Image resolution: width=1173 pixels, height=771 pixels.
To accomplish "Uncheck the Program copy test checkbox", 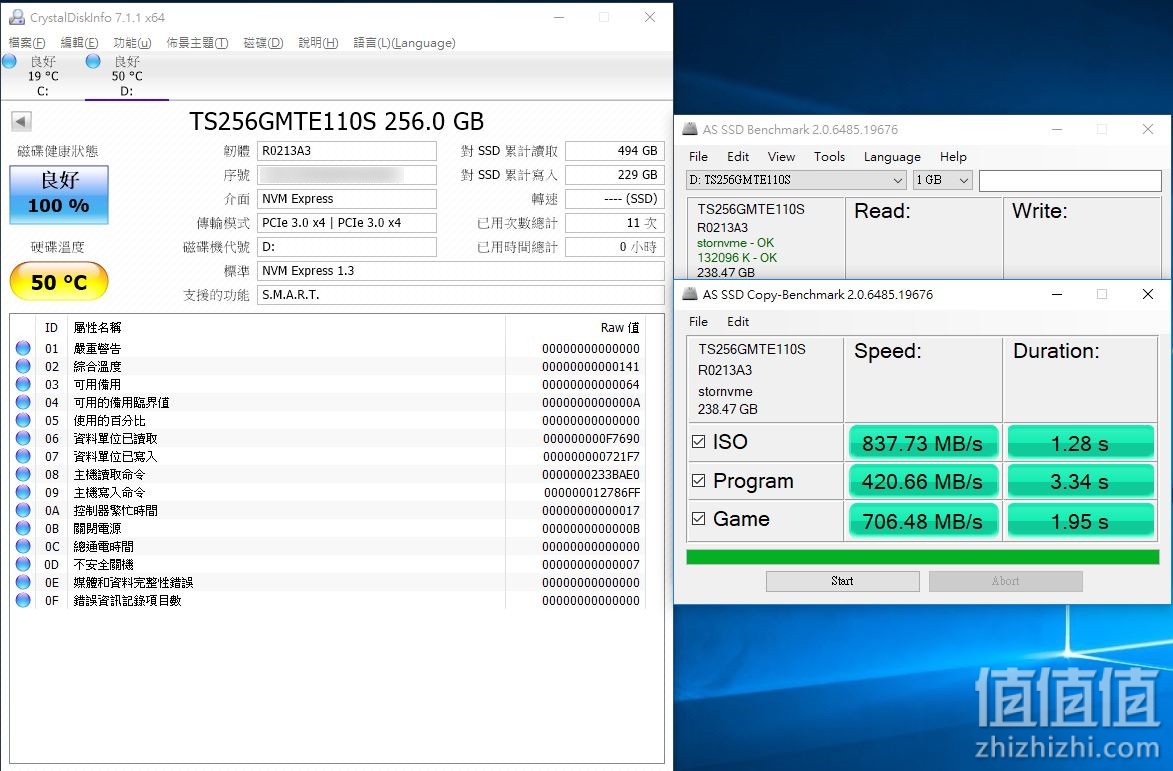I will 699,481.
